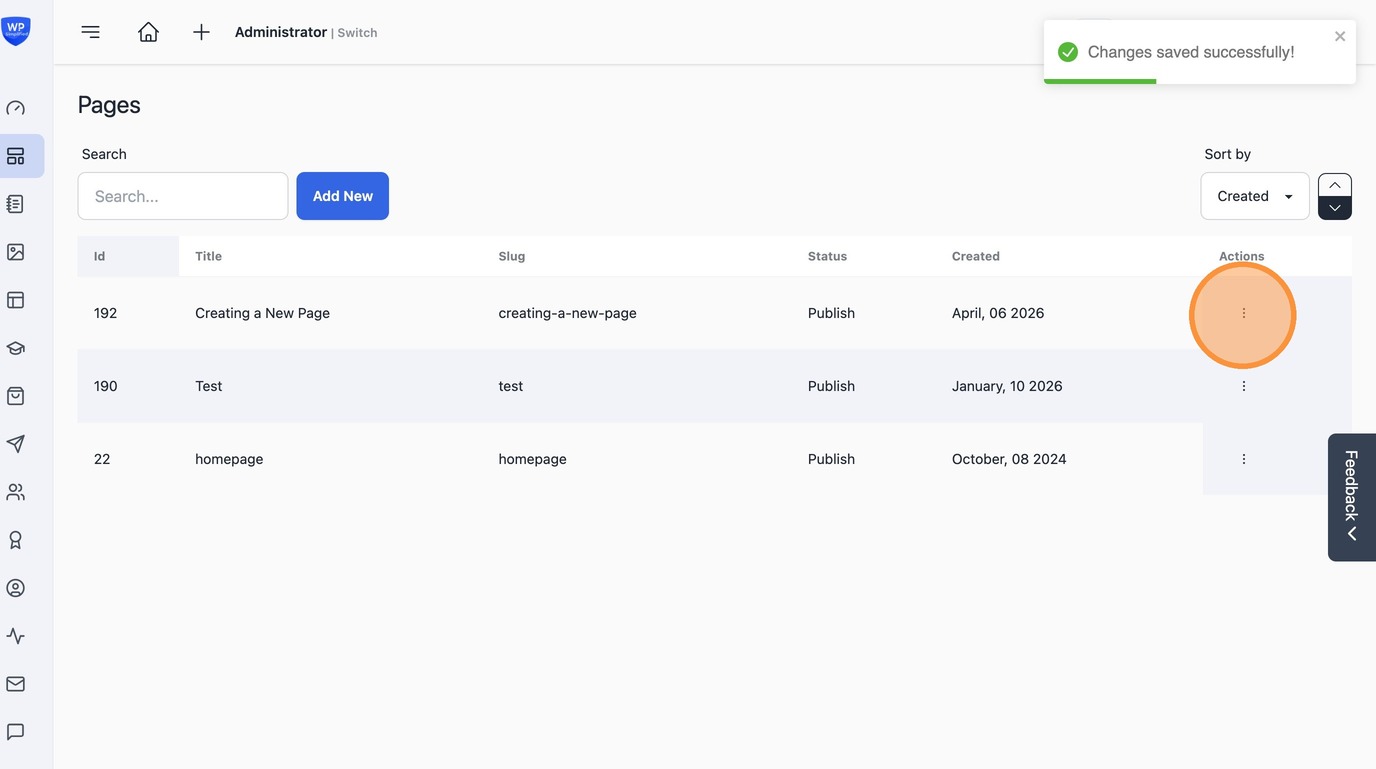Open actions menu for Creating a New Page

1244,313
